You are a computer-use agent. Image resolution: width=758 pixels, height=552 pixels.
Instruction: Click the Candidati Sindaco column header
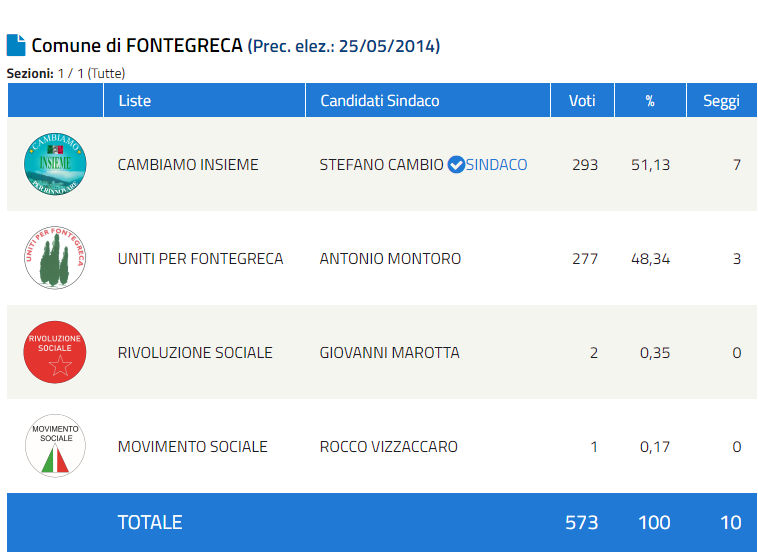379,100
